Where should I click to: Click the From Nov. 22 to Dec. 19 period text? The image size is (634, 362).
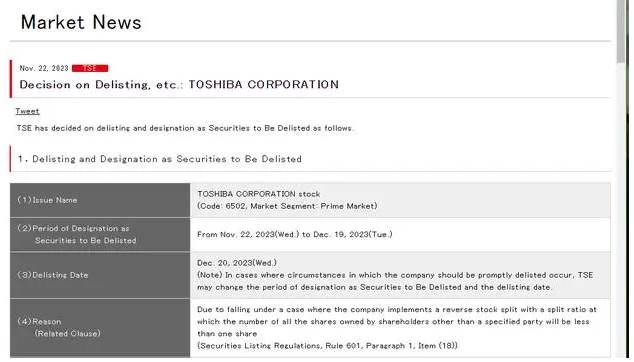coord(295,235)
